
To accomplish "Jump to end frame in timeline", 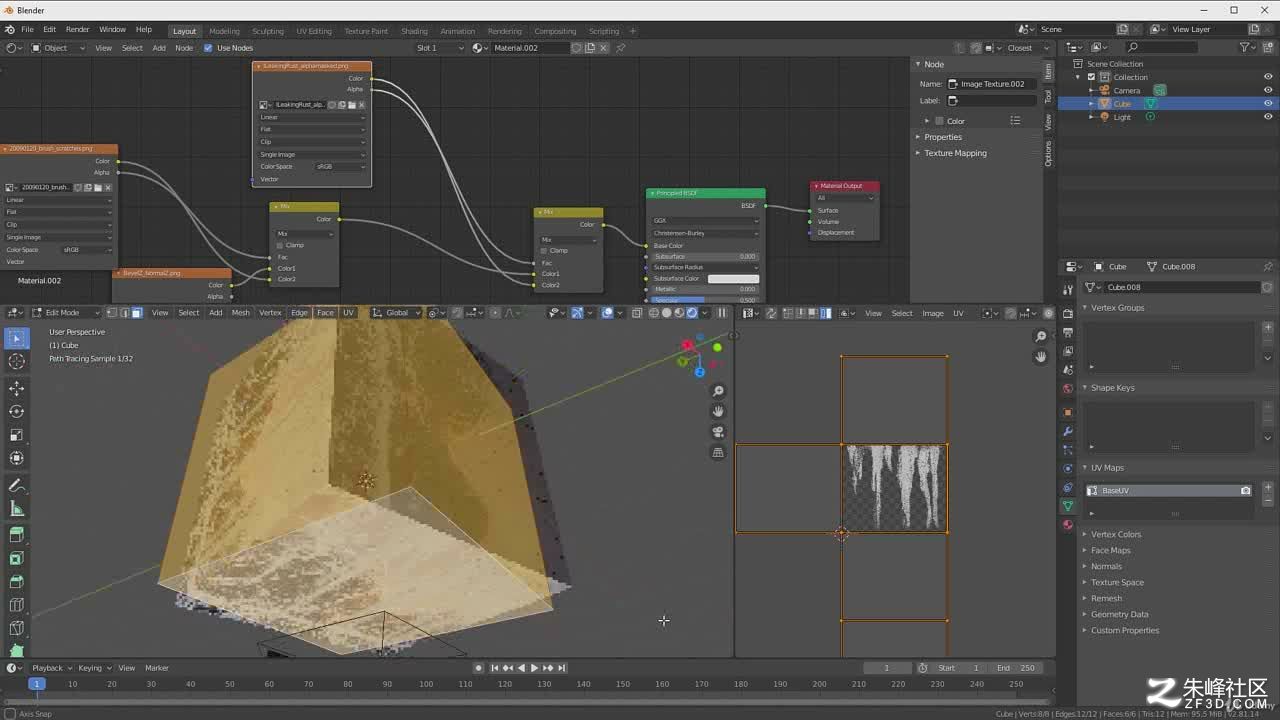I will pyautogui.click(x=561, y=668).
